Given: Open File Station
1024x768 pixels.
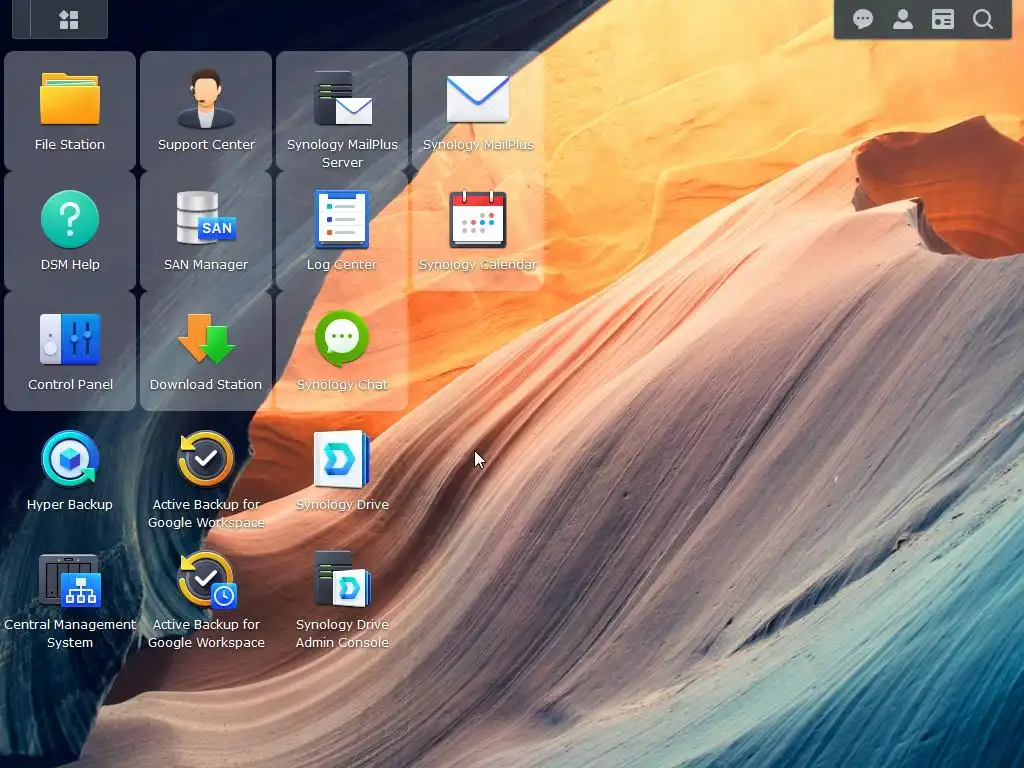Looking at the screenshot, I should pos(70,99).
